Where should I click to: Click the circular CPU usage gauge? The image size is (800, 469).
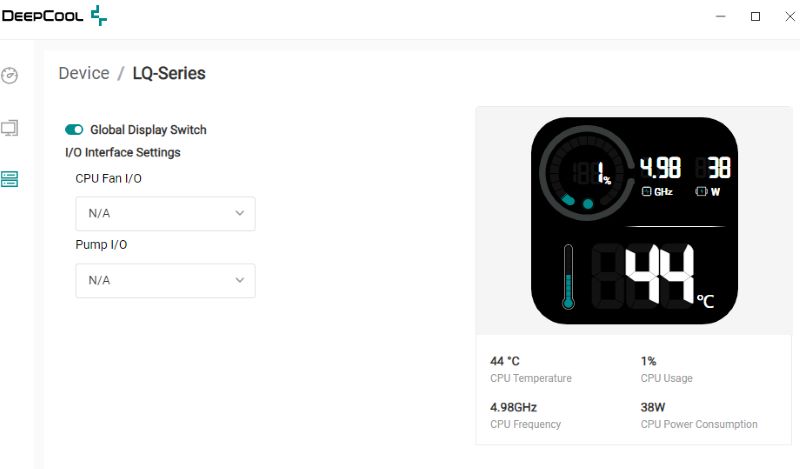pyautogui.click(x=581, y=179)
